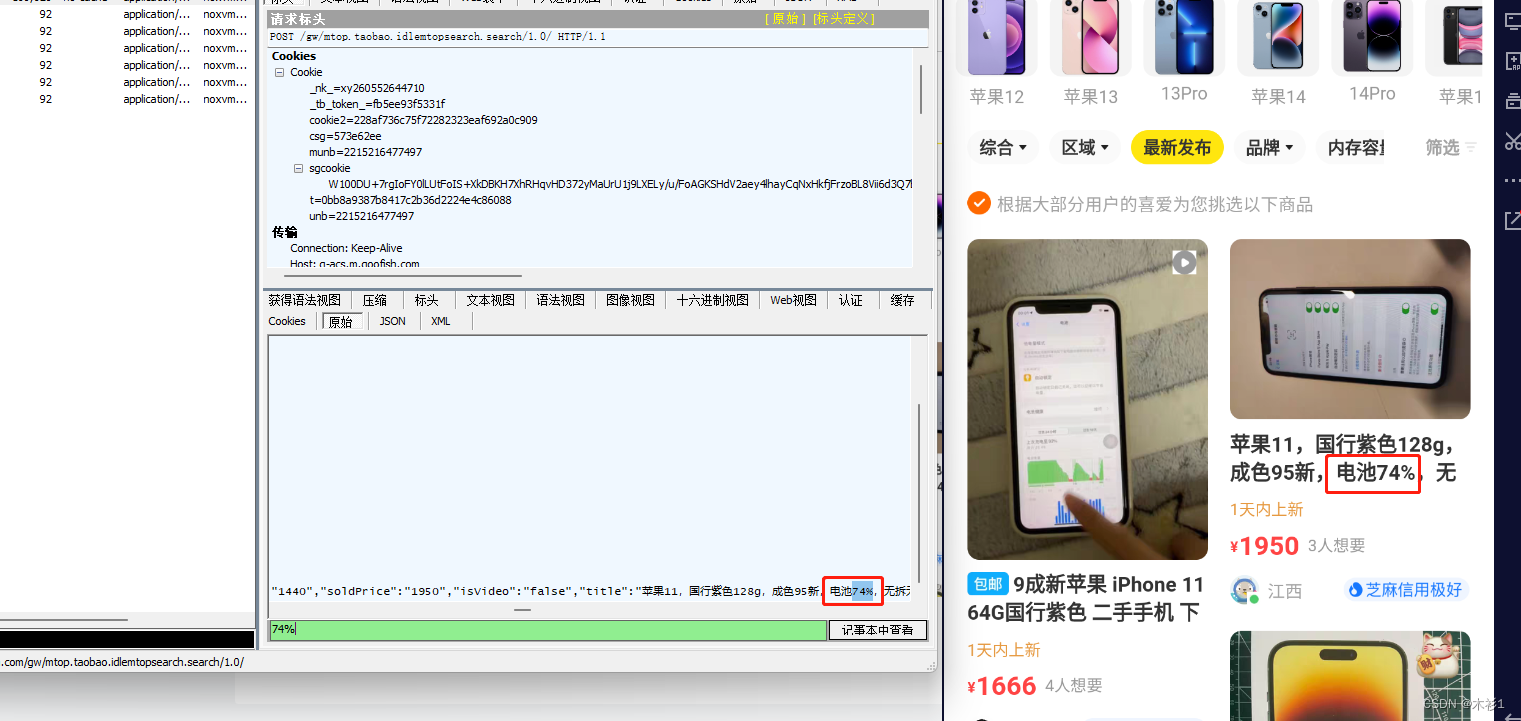Click the POST request line text
The height and width of the screenshot is (721, 1521).
click(x=438, y=37)
